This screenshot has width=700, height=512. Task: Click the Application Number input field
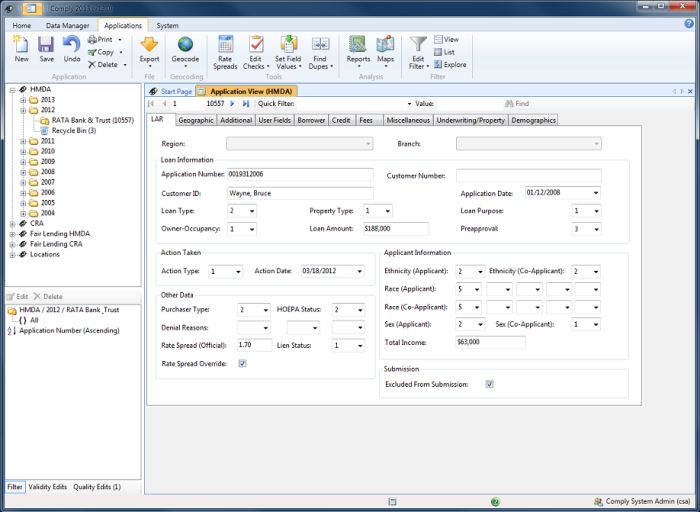(300, 175)
